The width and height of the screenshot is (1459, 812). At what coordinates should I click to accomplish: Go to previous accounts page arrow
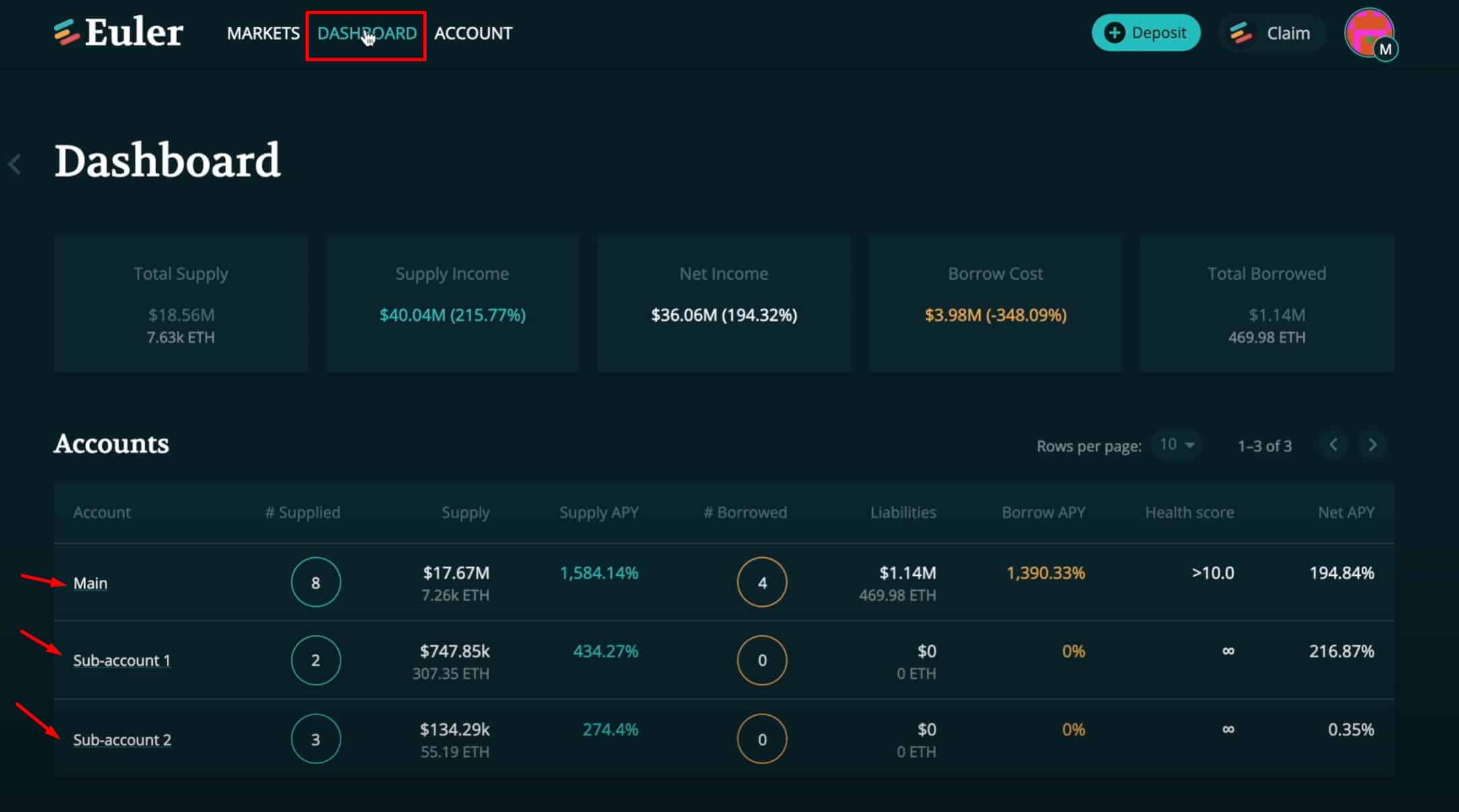click(x=1333, y=445)
